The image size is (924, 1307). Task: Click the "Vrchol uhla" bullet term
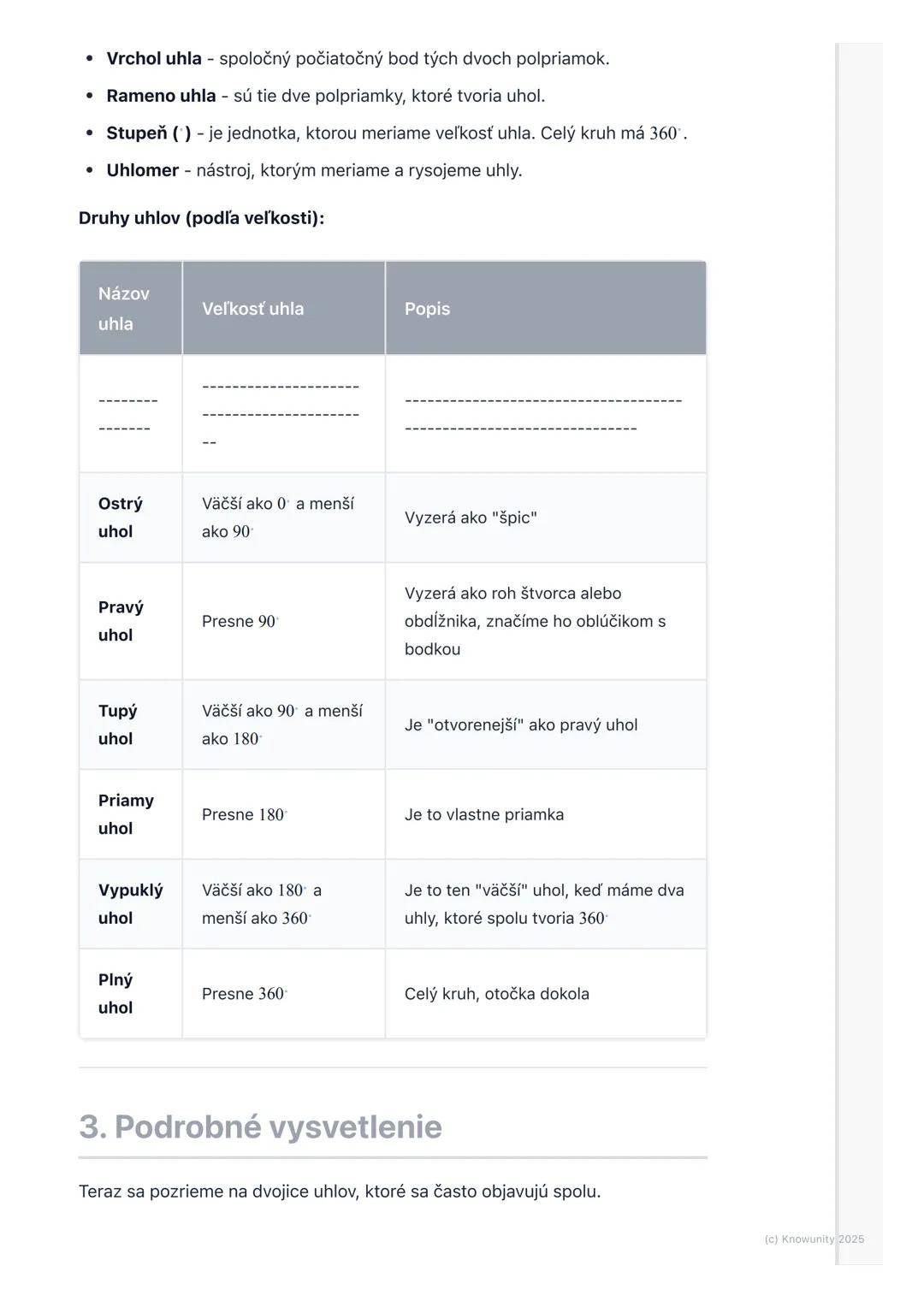[x=154, y=59]
